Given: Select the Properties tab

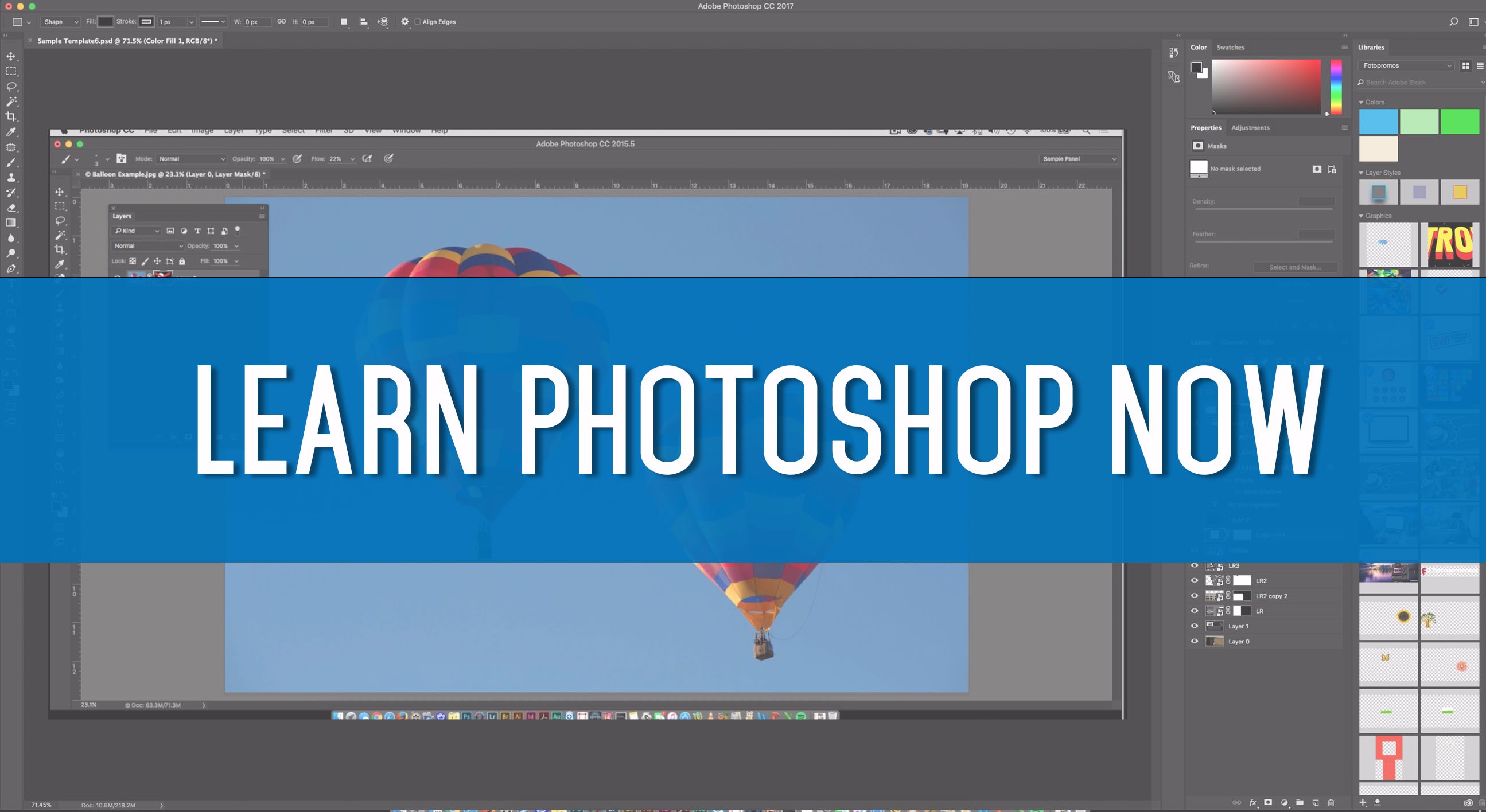Looking at the screenshot, I should point(1205,127).
